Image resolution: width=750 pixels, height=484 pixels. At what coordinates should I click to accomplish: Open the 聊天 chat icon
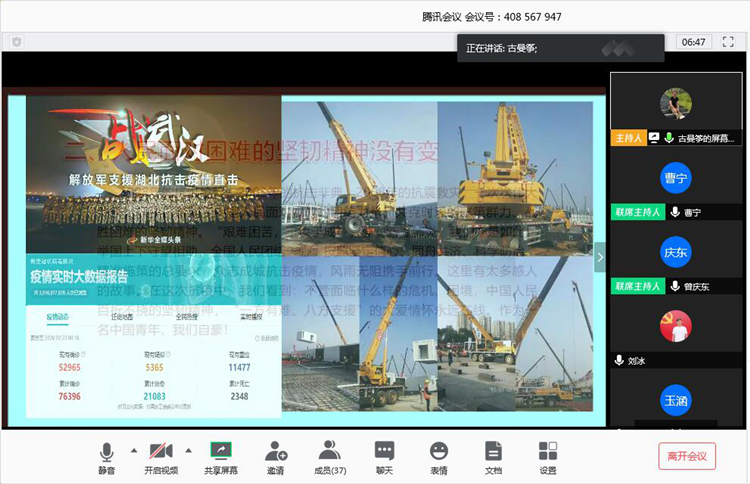point(384,456)
